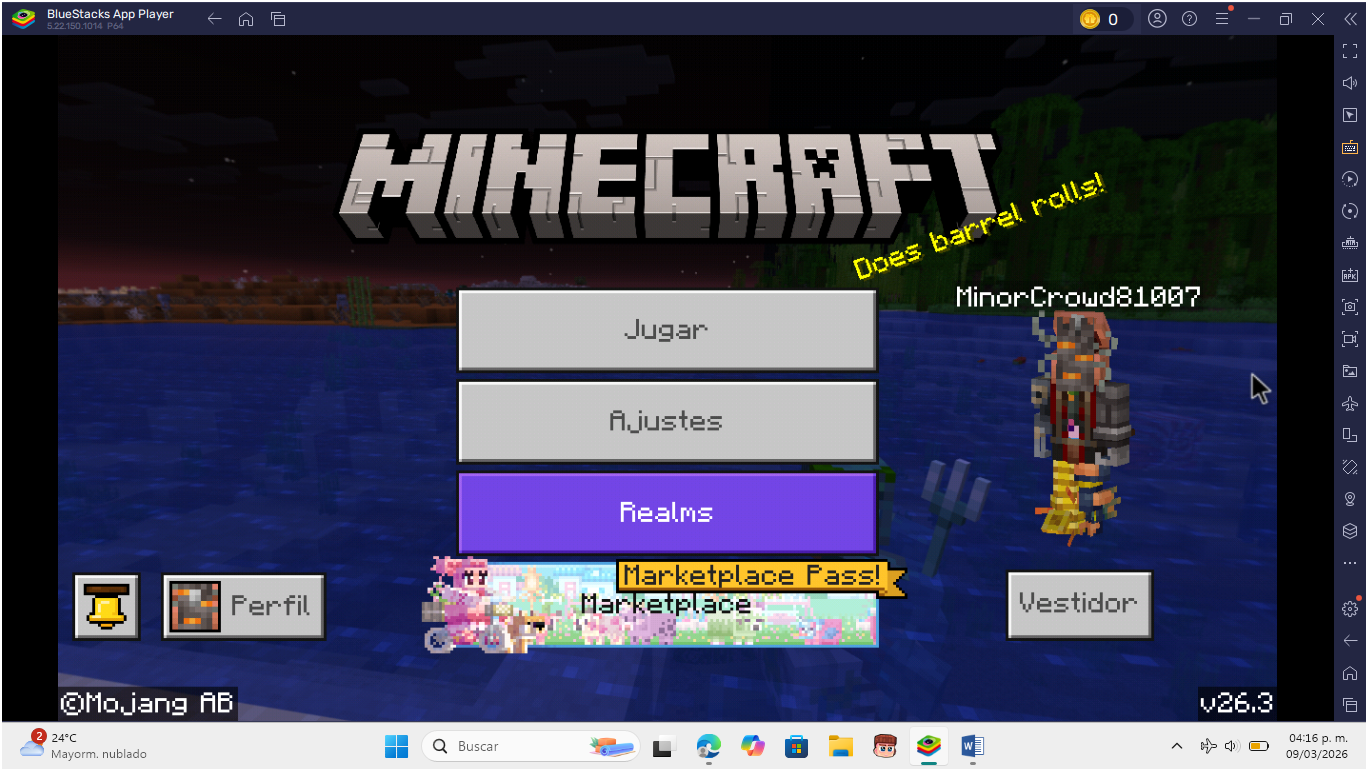
Task: Click the install APK icon
Action: 1350,275
